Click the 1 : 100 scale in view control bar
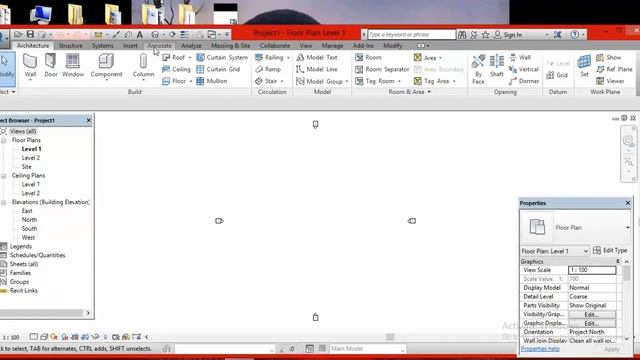This screenshot has height=360, width=640. click(x=11, y=338)
